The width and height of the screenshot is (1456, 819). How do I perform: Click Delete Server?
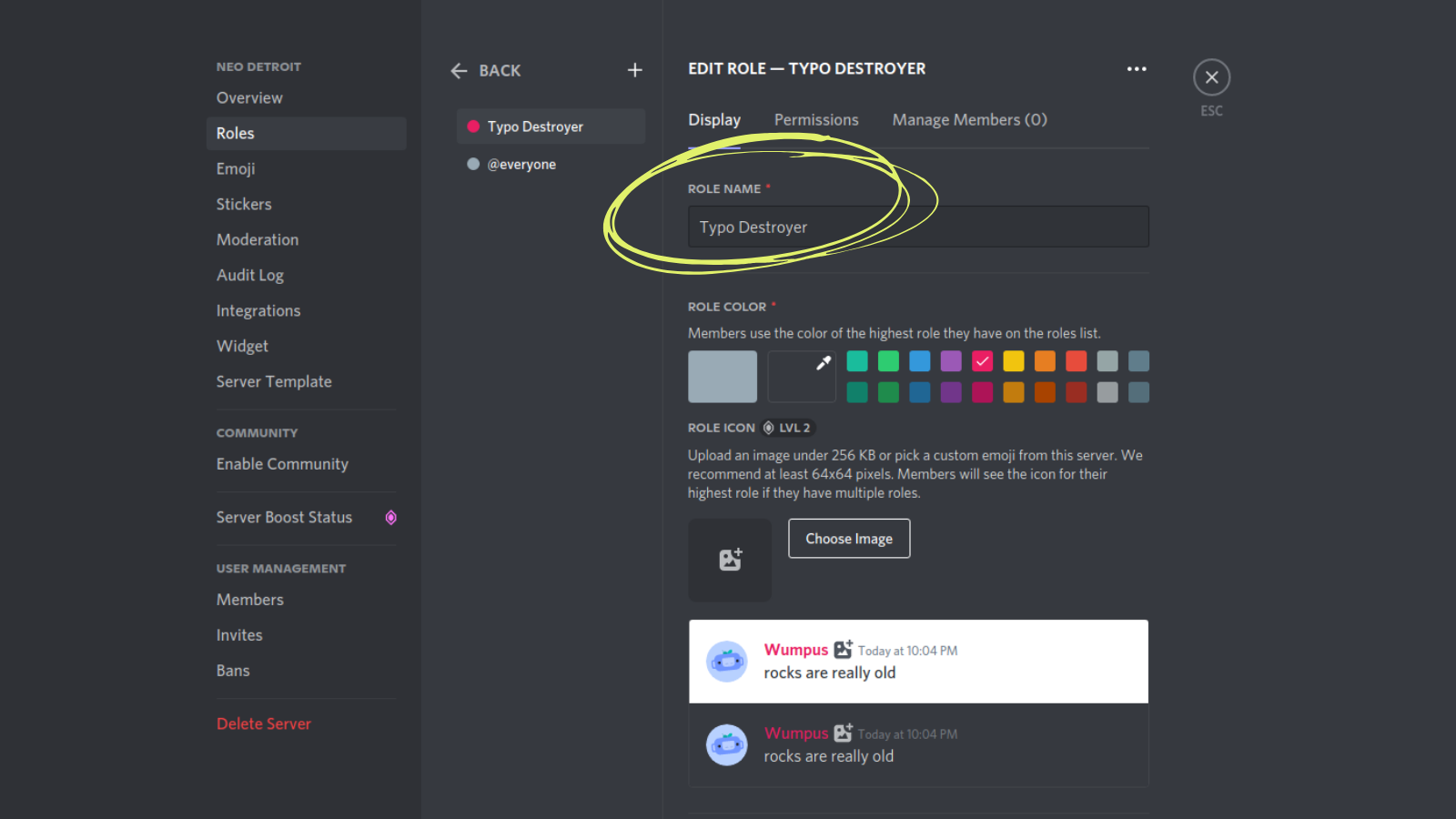(264, 723)
